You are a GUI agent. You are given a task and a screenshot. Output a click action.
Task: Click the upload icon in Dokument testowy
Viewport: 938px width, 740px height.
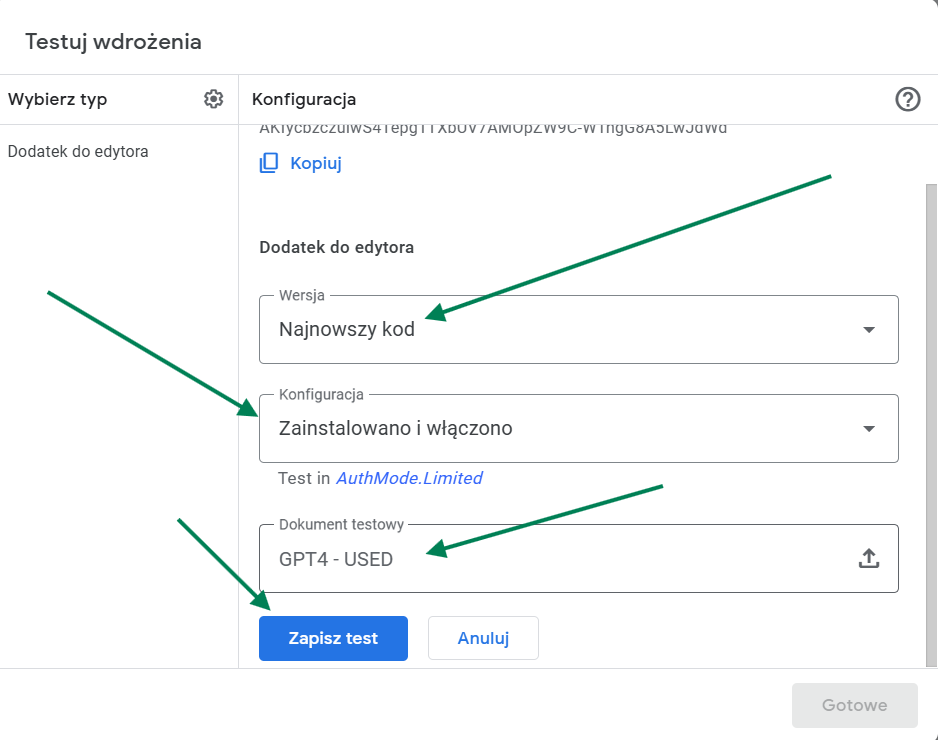pos(868,559)
